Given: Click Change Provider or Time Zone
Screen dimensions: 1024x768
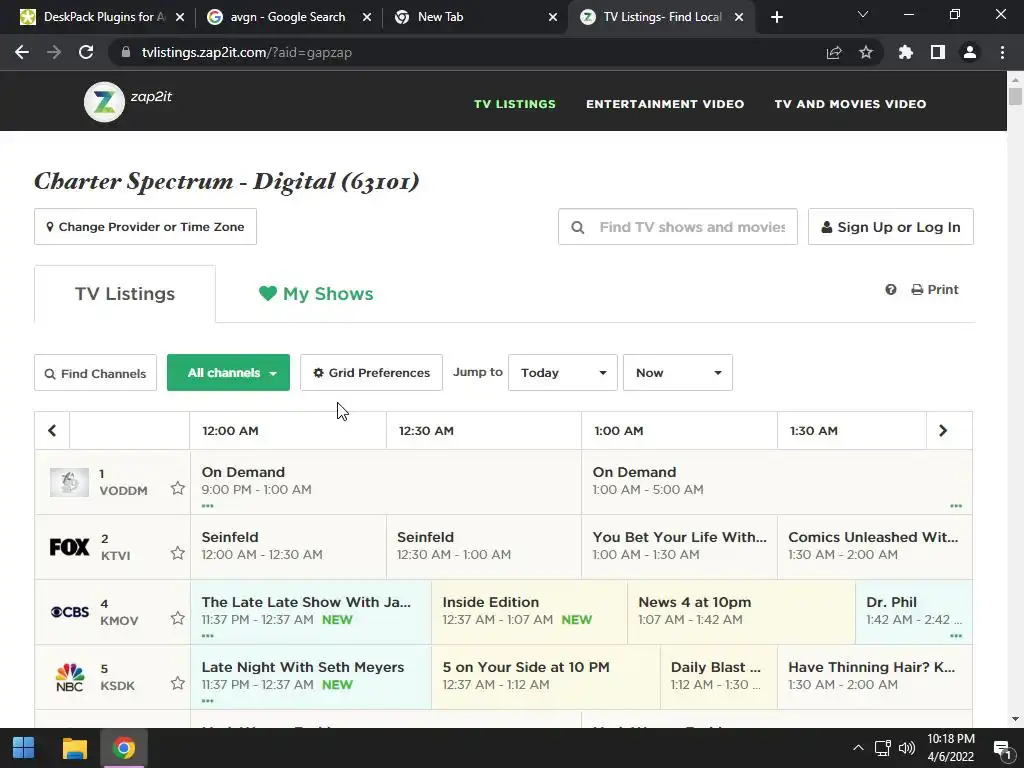Looking at the screenshot, I should click(x=146, y=227).
